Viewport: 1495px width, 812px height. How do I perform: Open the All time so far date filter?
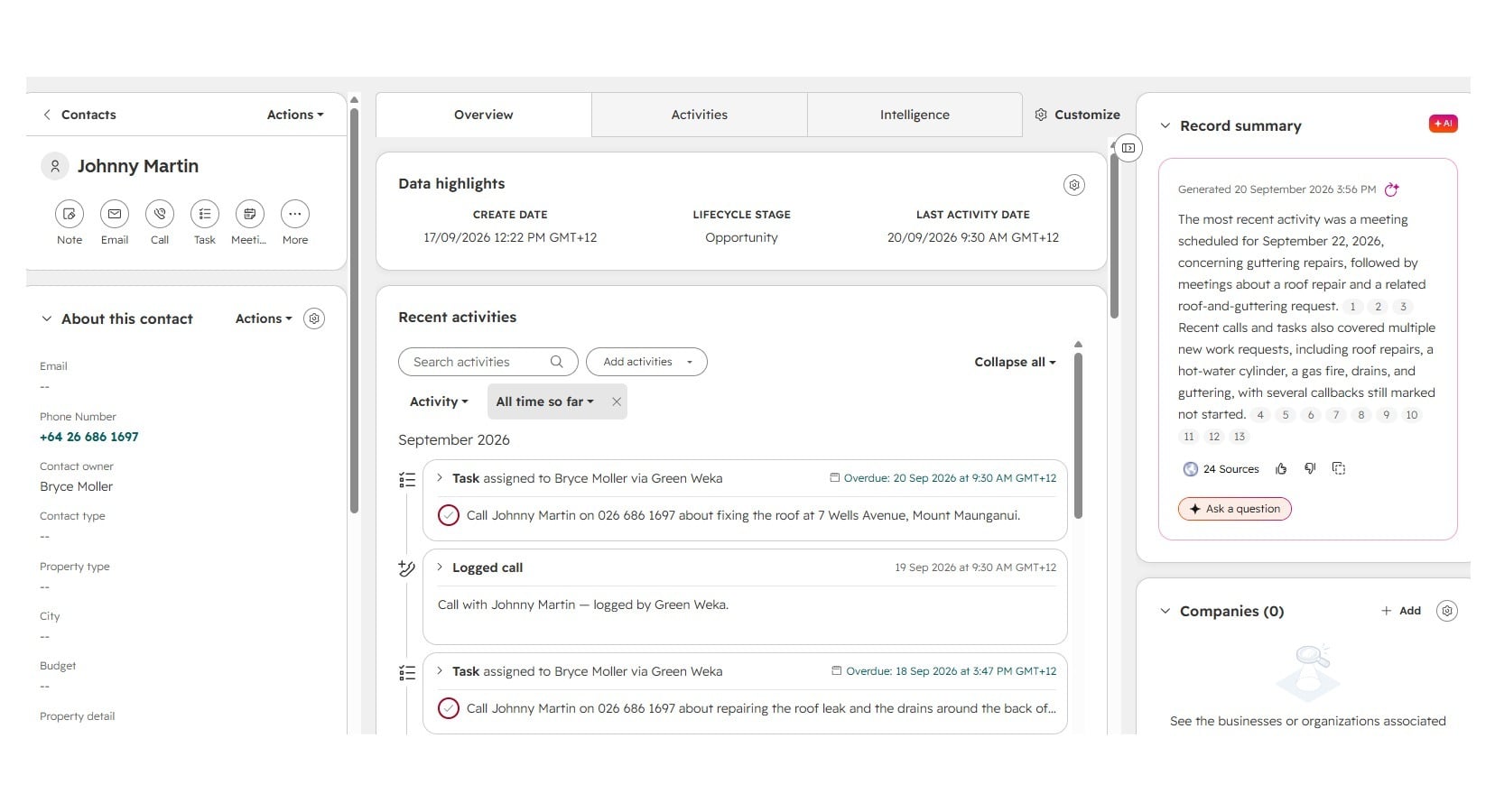click(x=544, y=401)
